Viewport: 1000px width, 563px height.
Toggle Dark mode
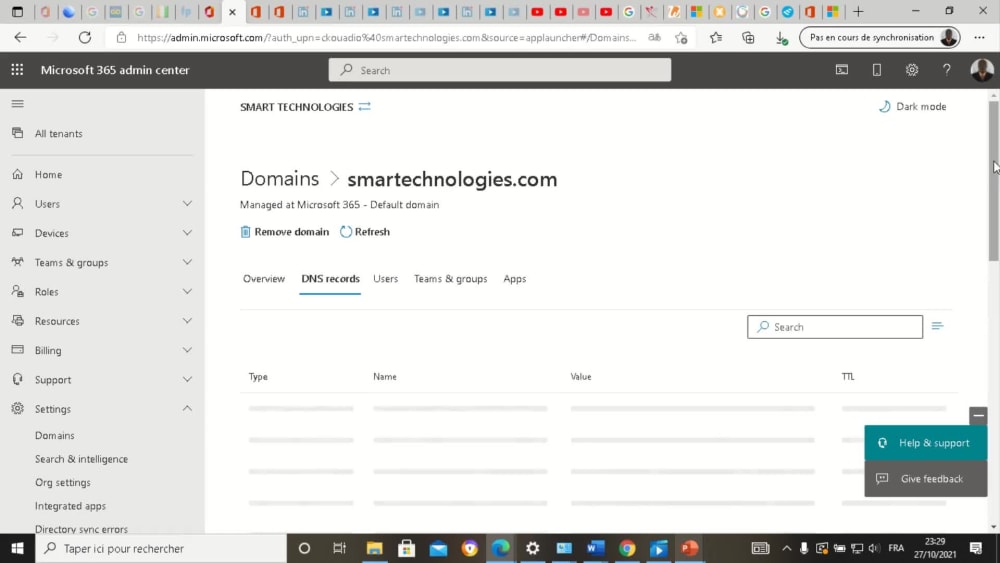point(912,106)
